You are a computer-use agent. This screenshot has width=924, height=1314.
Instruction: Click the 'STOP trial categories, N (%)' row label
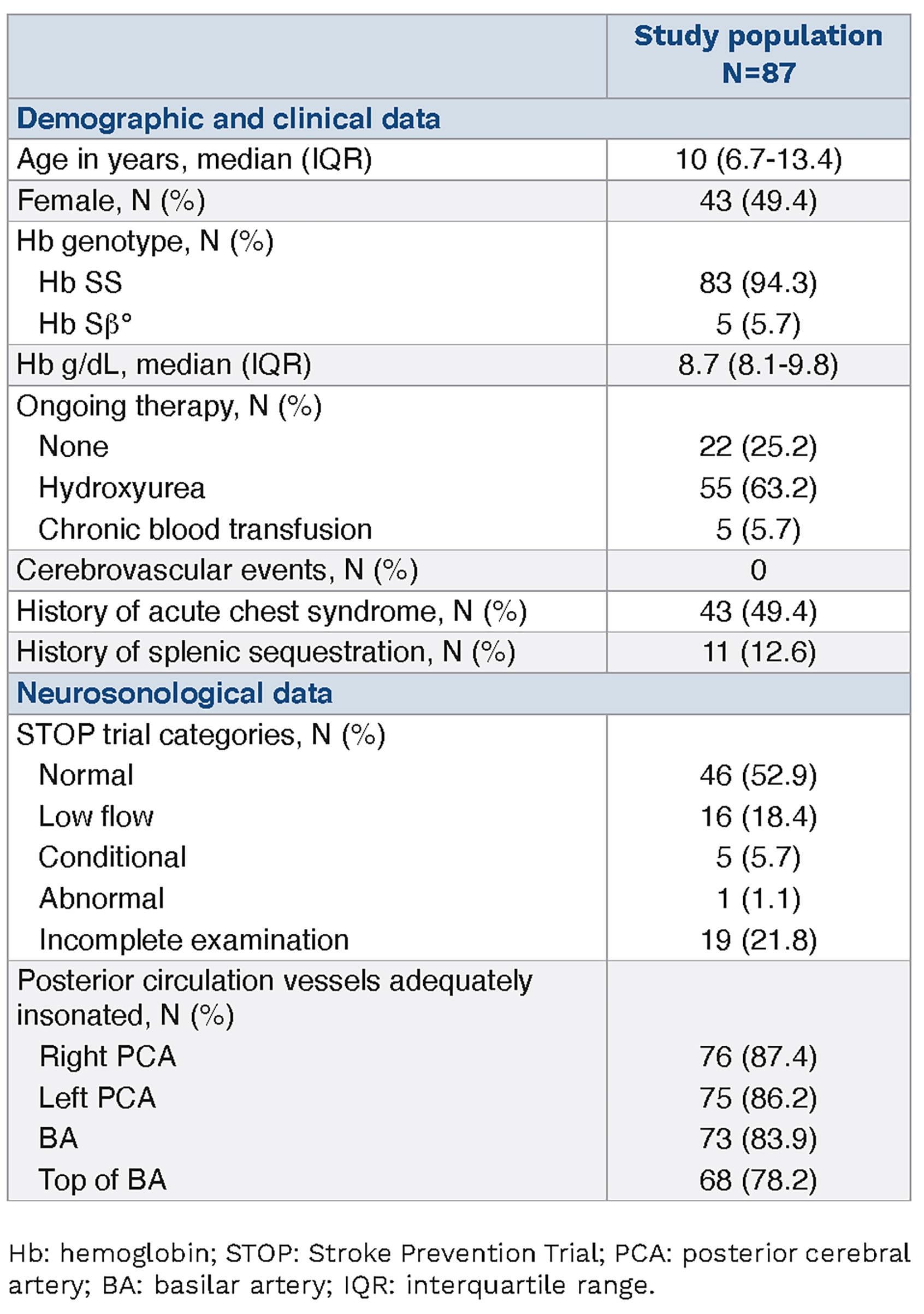click(201, 734)
